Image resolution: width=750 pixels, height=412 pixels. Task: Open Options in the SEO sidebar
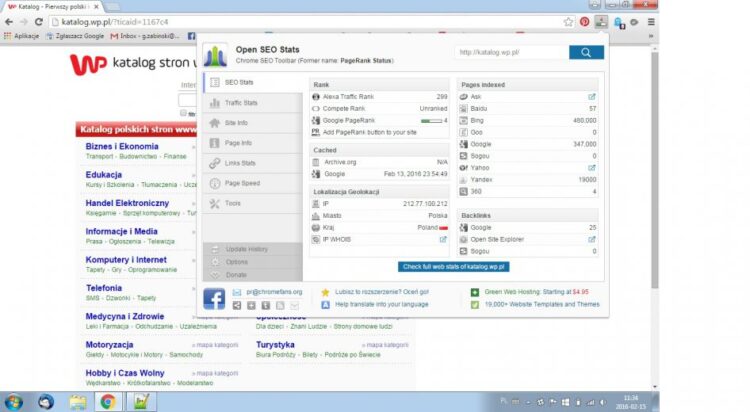(x=236, y=262)
